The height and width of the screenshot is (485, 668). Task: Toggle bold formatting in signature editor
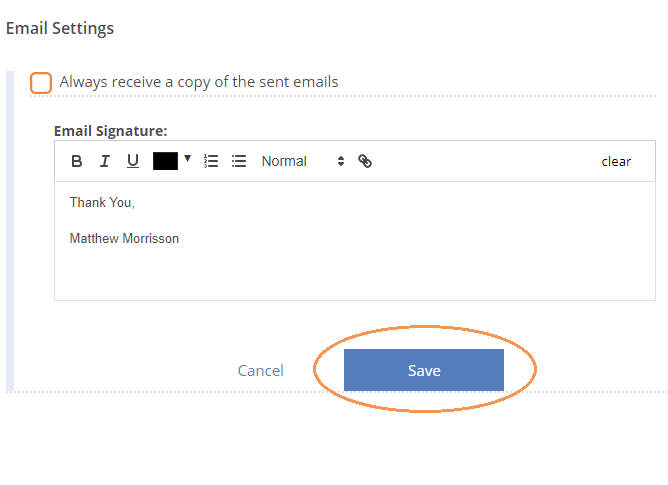(77, 161)
